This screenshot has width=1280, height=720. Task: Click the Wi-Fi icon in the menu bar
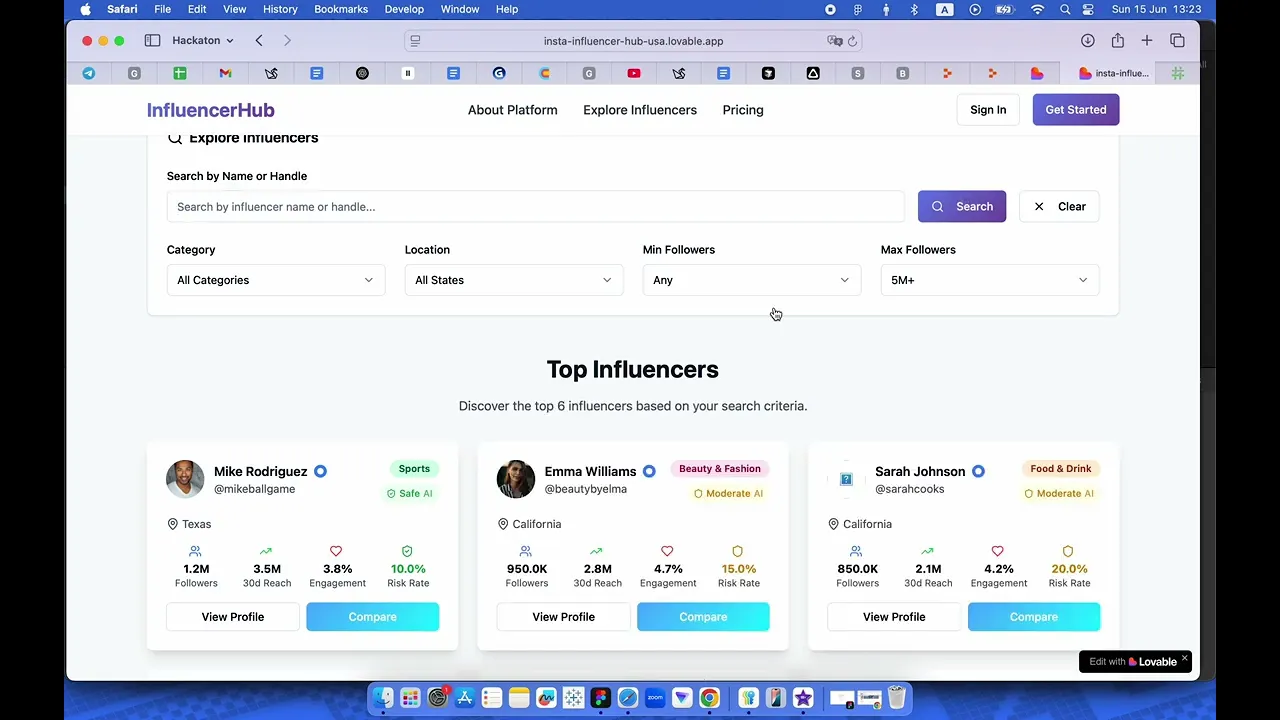(1038, 9)
